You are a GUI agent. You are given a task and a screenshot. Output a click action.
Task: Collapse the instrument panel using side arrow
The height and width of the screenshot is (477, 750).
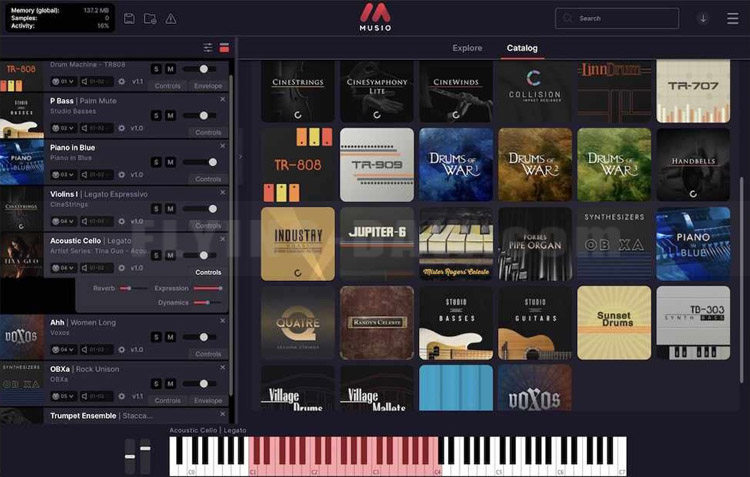241,156
